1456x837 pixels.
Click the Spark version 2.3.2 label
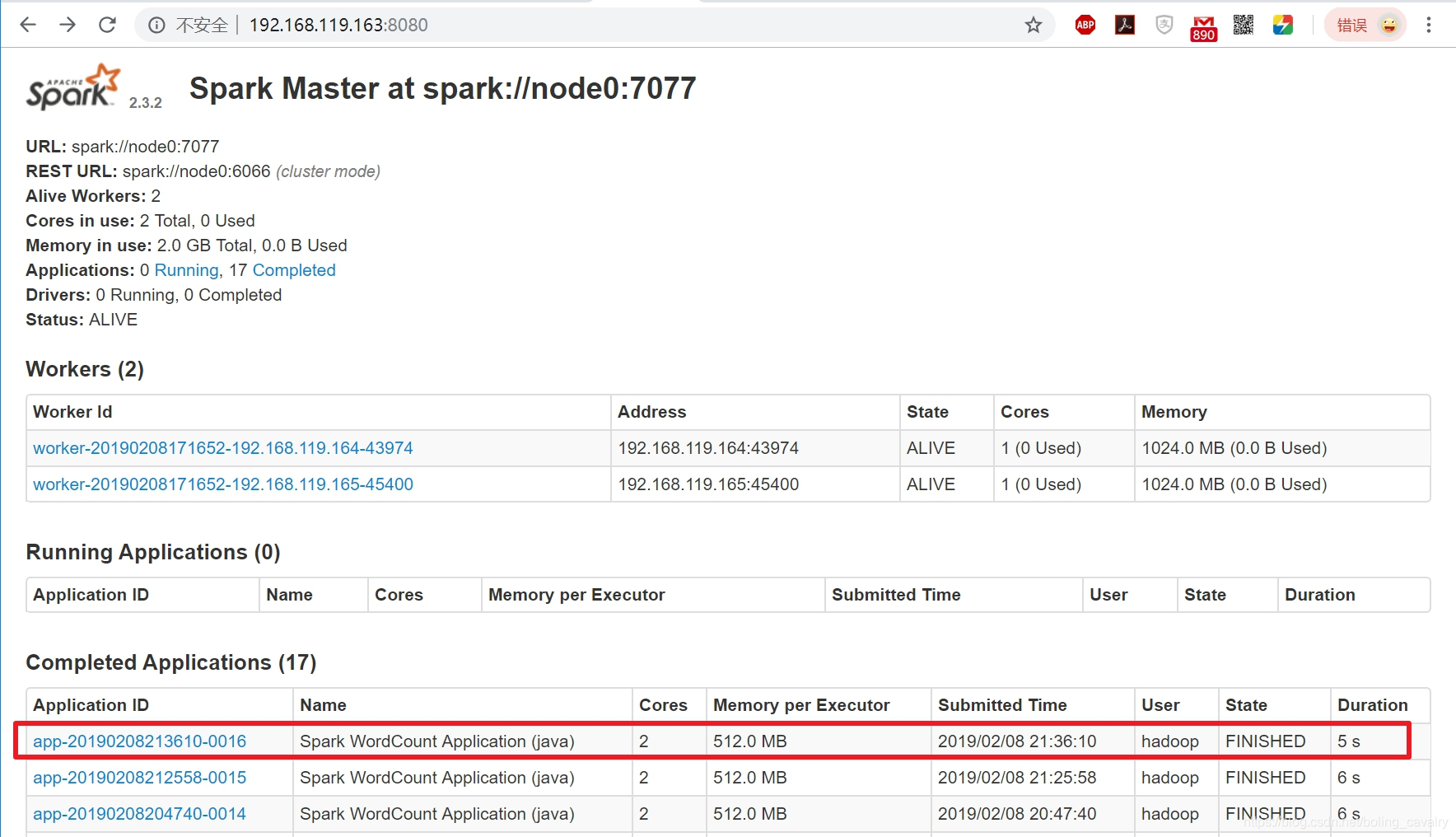coord(146,103)
